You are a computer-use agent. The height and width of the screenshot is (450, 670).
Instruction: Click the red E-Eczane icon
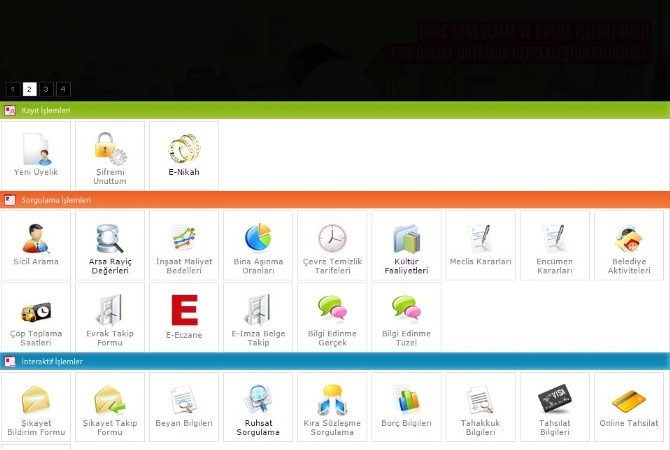pyautogui.click(x=184, y=310)
